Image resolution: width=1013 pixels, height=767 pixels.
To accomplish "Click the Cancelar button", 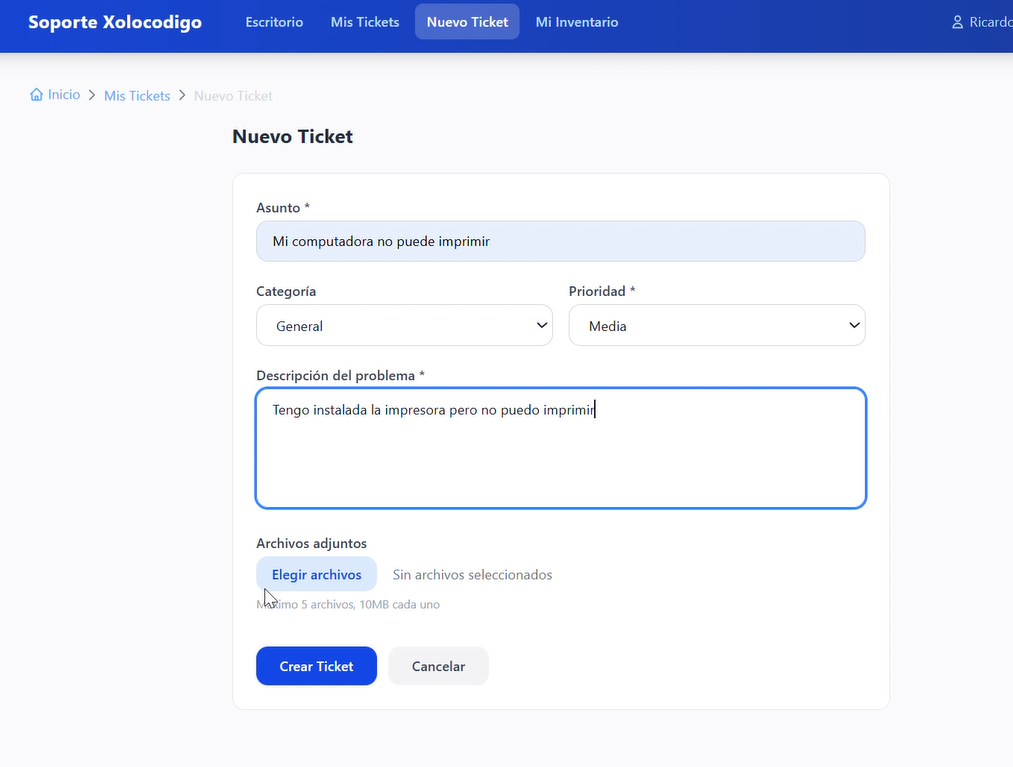I will (439, 666).
